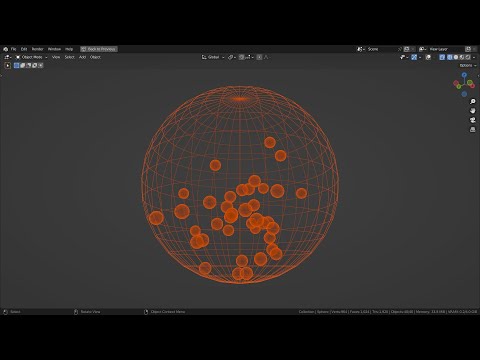
Task: Click the Back to Previous button
Action: pyautogui.click(x=99, y=49)
